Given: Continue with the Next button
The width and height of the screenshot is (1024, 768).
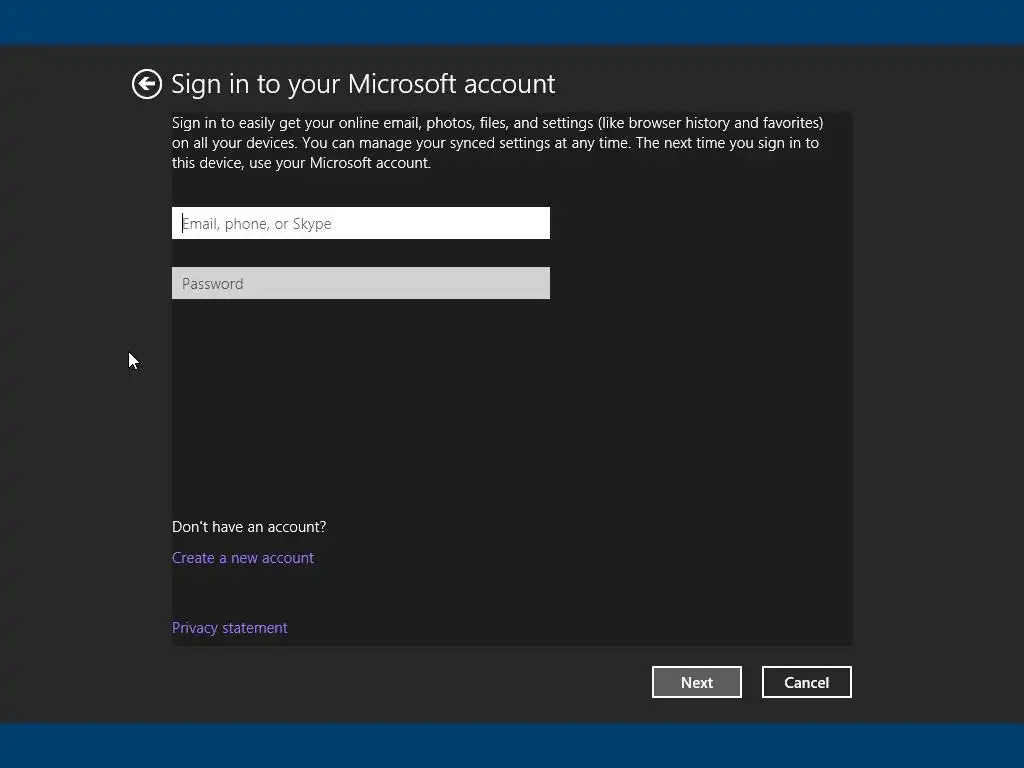Looking at the screenshot, I should (697, 682).
